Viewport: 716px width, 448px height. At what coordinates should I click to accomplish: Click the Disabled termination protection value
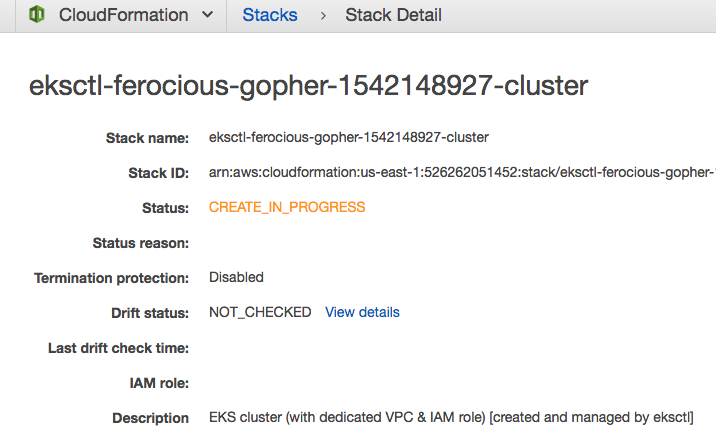pyautogui.click(x=236, y=277)
